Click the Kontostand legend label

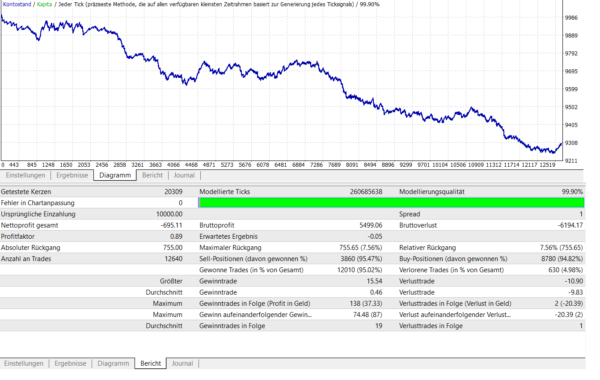17,4
